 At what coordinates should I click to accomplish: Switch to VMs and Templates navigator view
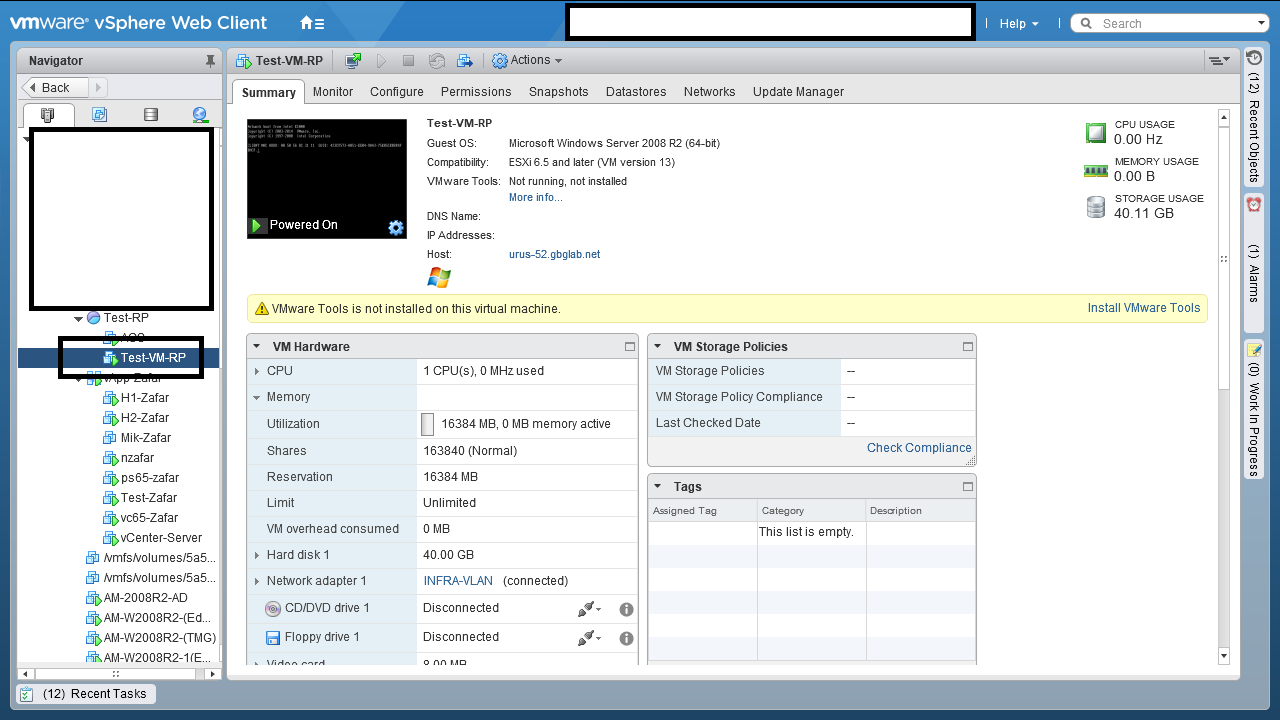point(99,114)
